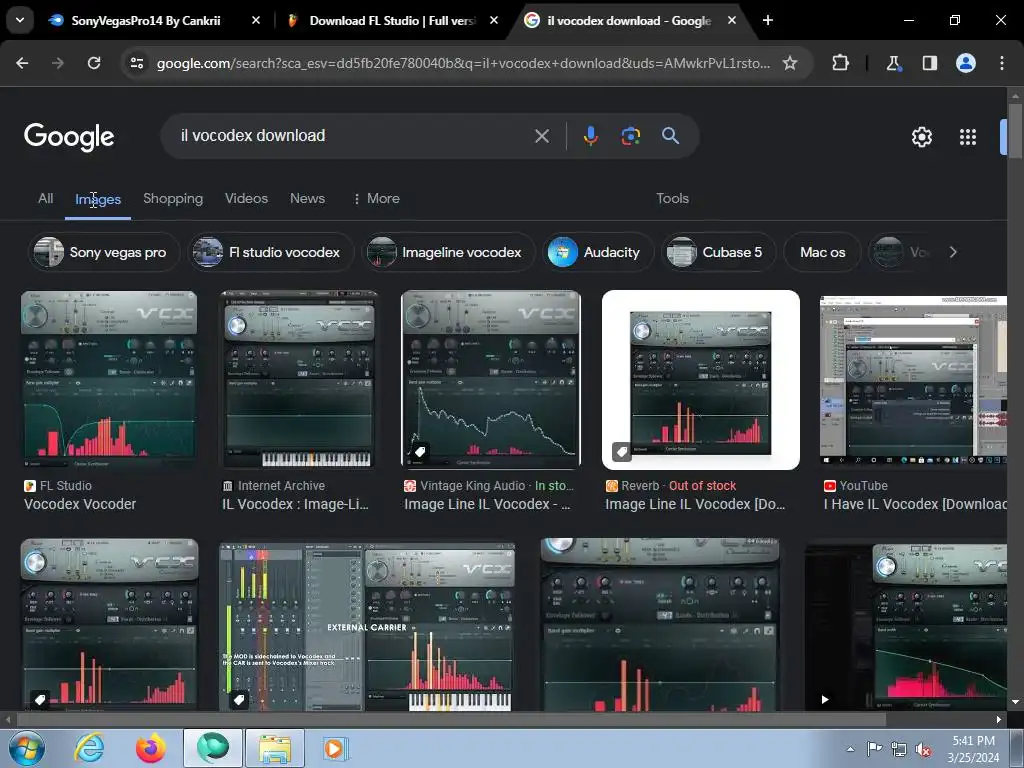Show more filter chips with right arrow
The width and height of the screenshot is (1024, 768).
tap(953, 252)
